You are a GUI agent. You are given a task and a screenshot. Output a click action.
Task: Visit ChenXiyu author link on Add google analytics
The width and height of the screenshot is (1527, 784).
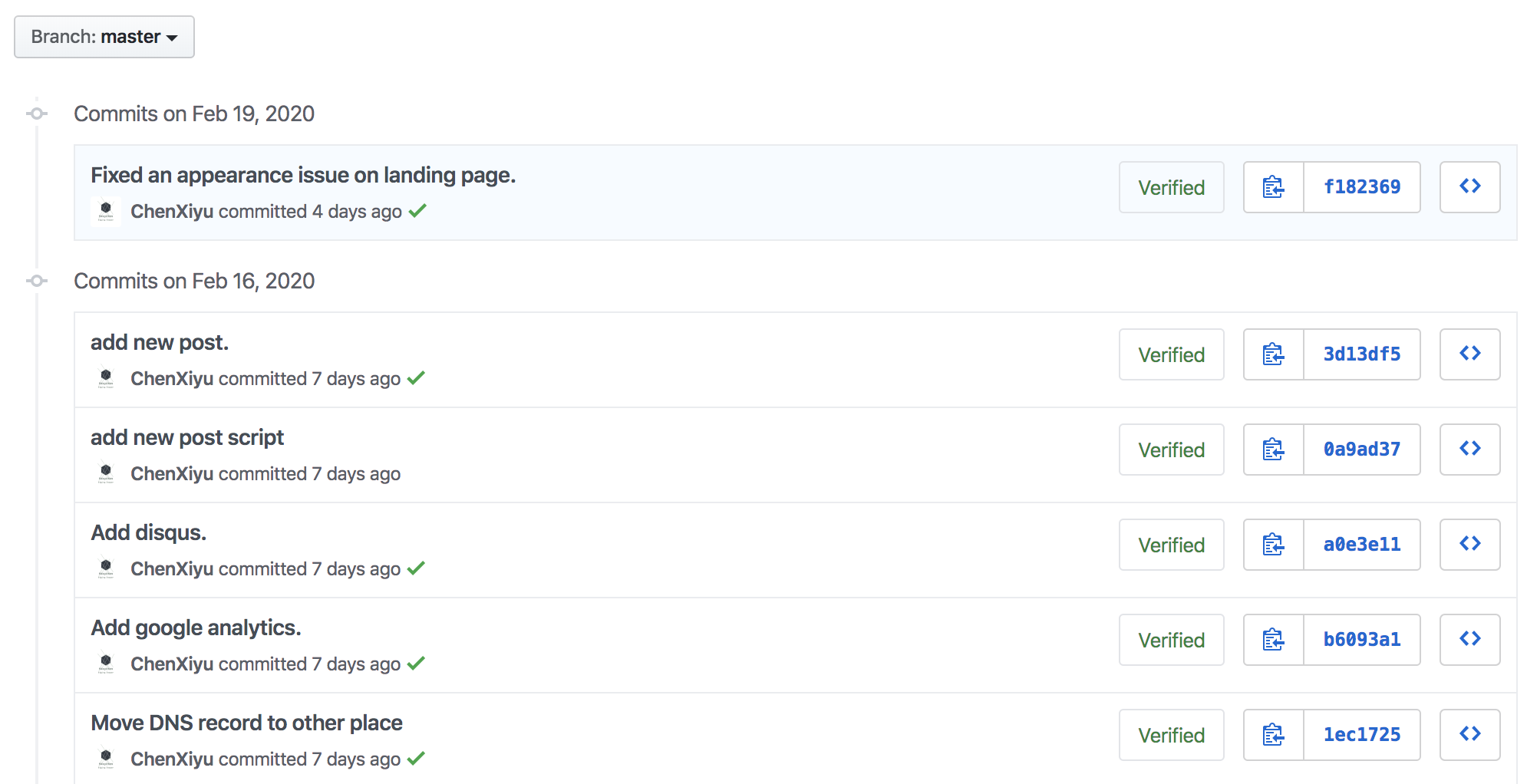coord(172,664)
